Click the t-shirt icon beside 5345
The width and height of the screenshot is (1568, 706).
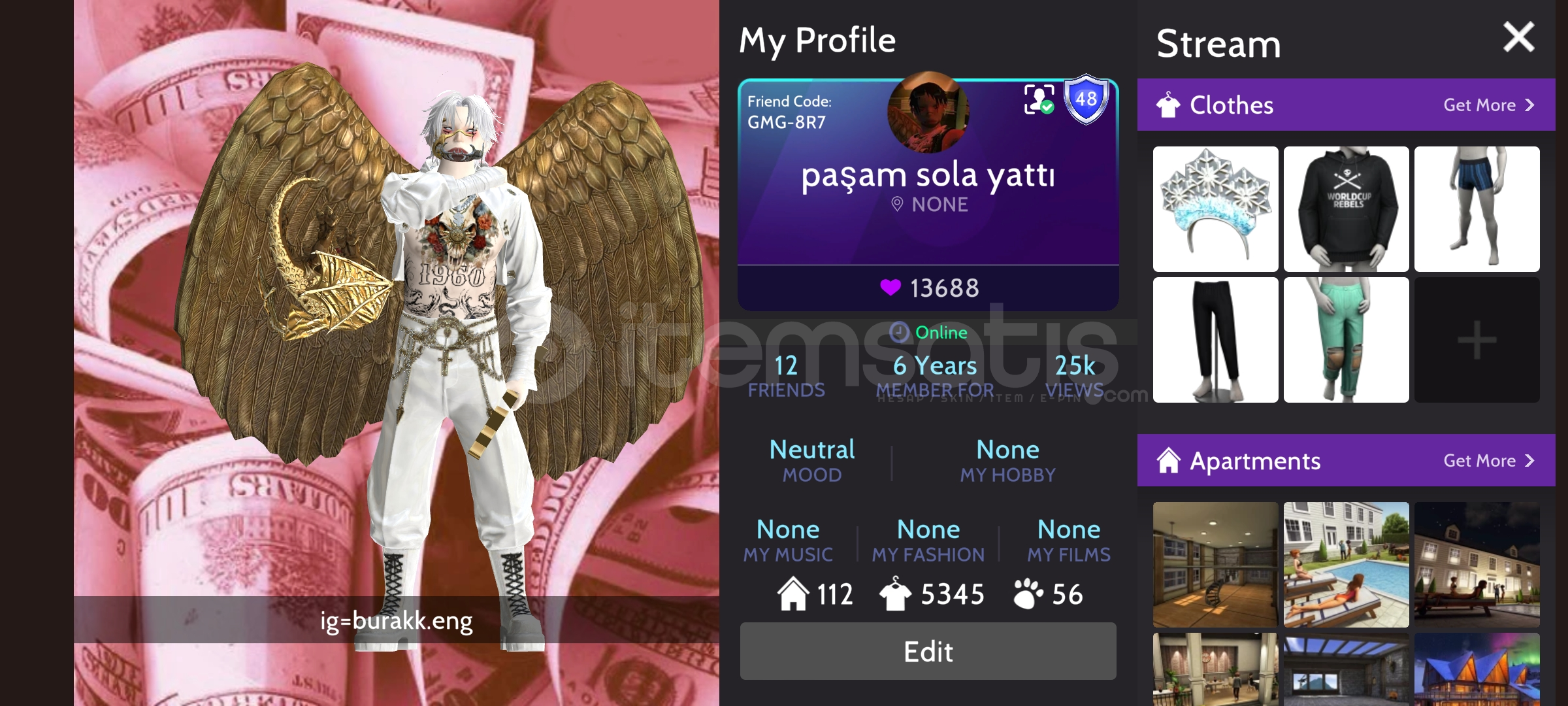[x=895, y=594]
